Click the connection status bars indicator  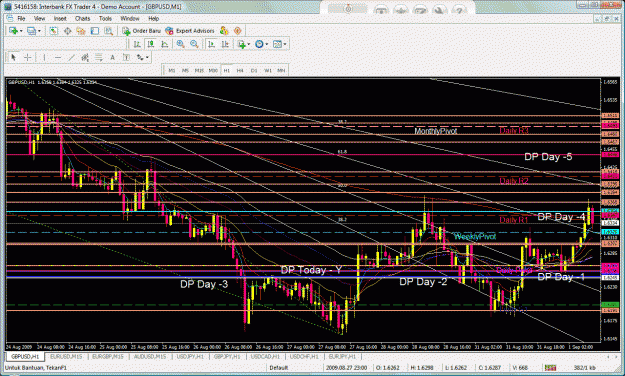pyautogui.click(x=551, y=368)
